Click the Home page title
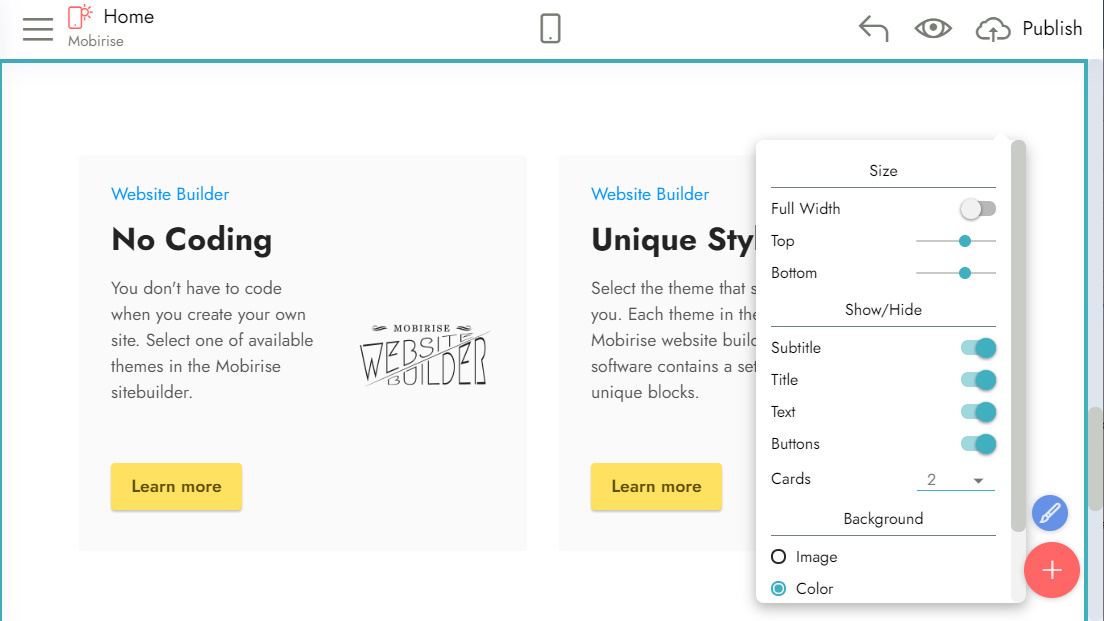This screenshot has height=621, width=1104. click(129, 16)
